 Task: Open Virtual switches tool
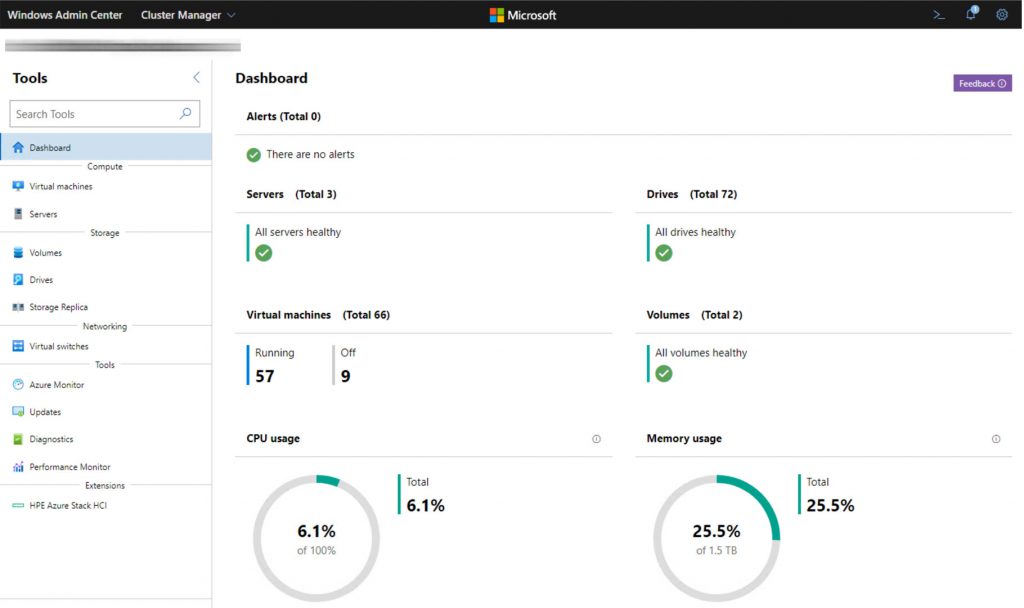click(106, 346)
